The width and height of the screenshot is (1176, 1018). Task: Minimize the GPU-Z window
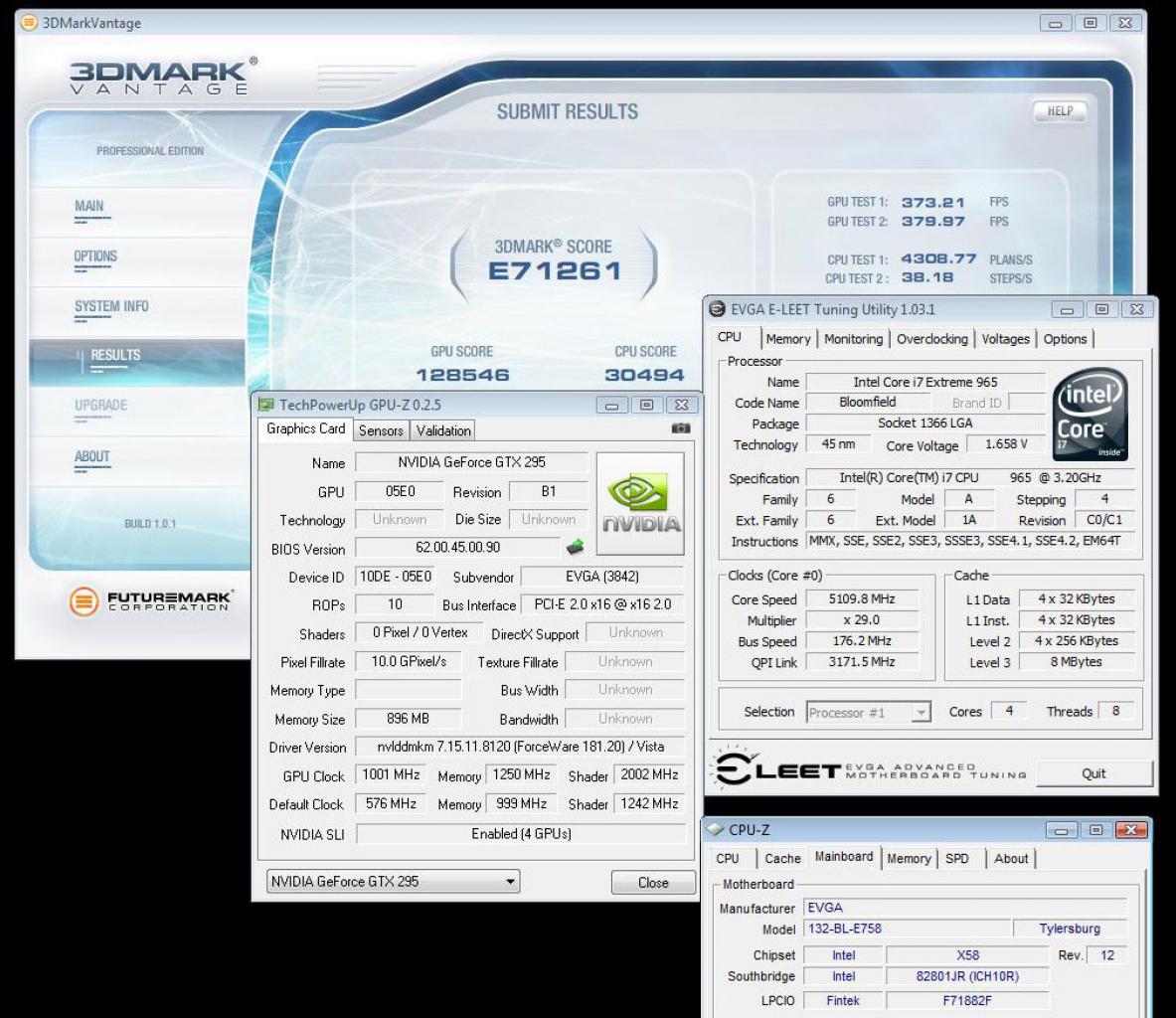pos(612,405)
